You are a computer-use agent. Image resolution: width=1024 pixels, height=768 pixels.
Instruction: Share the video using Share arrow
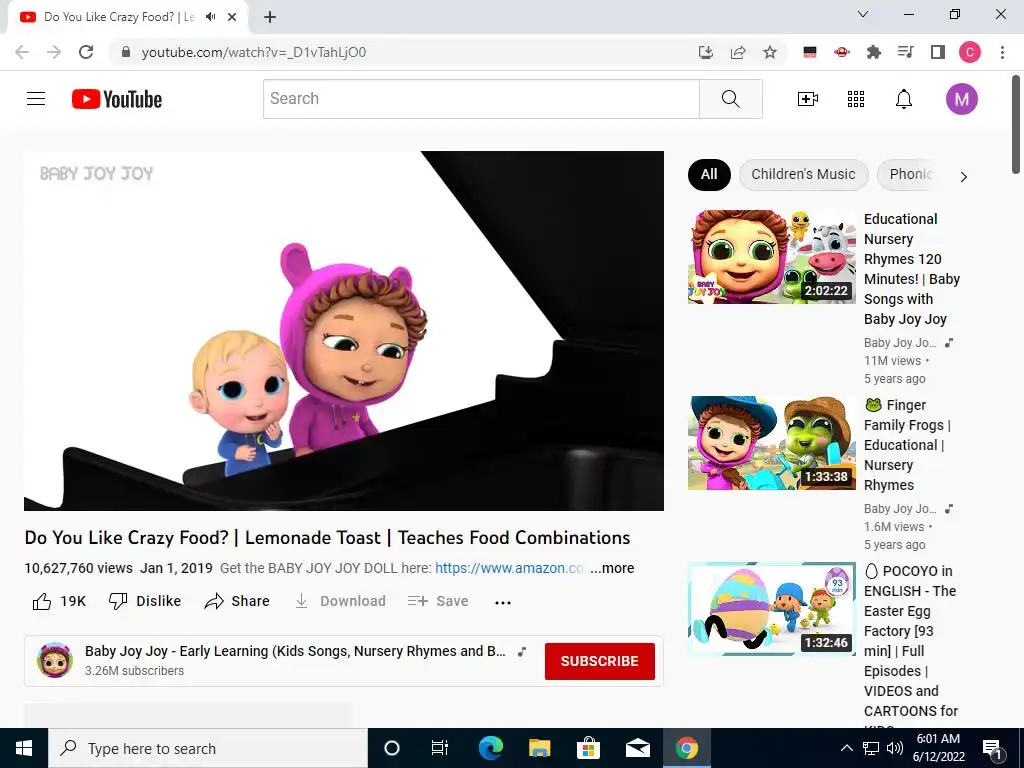(x=236, y=601)
